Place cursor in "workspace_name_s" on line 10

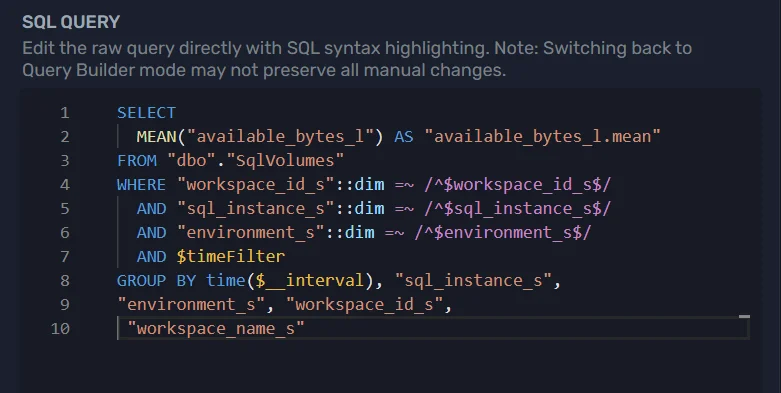pyautogui.click(x=216, y=328)
